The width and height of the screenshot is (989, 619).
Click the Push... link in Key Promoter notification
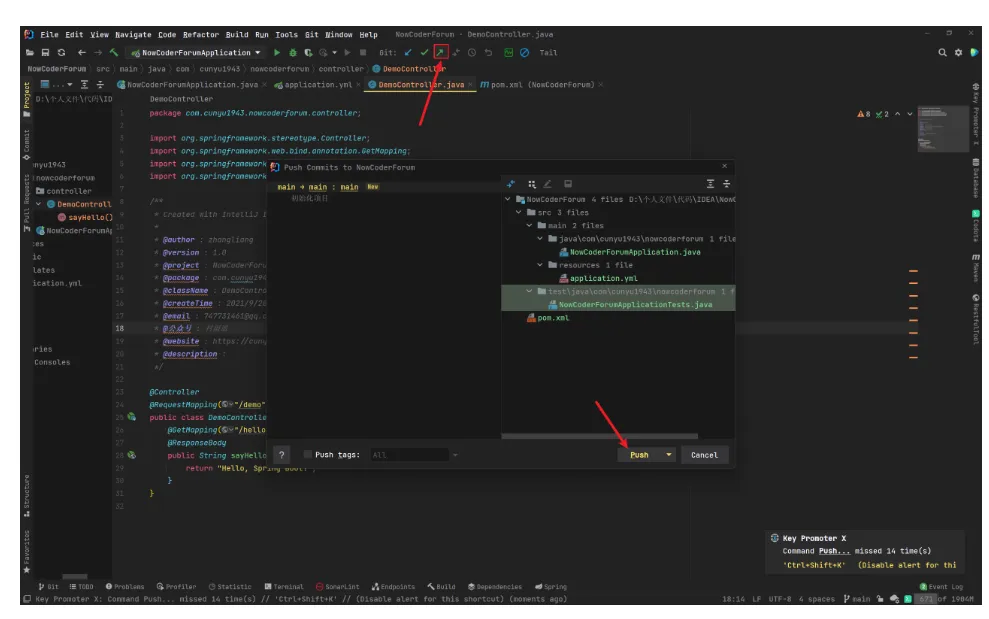(x=834, y=551)
